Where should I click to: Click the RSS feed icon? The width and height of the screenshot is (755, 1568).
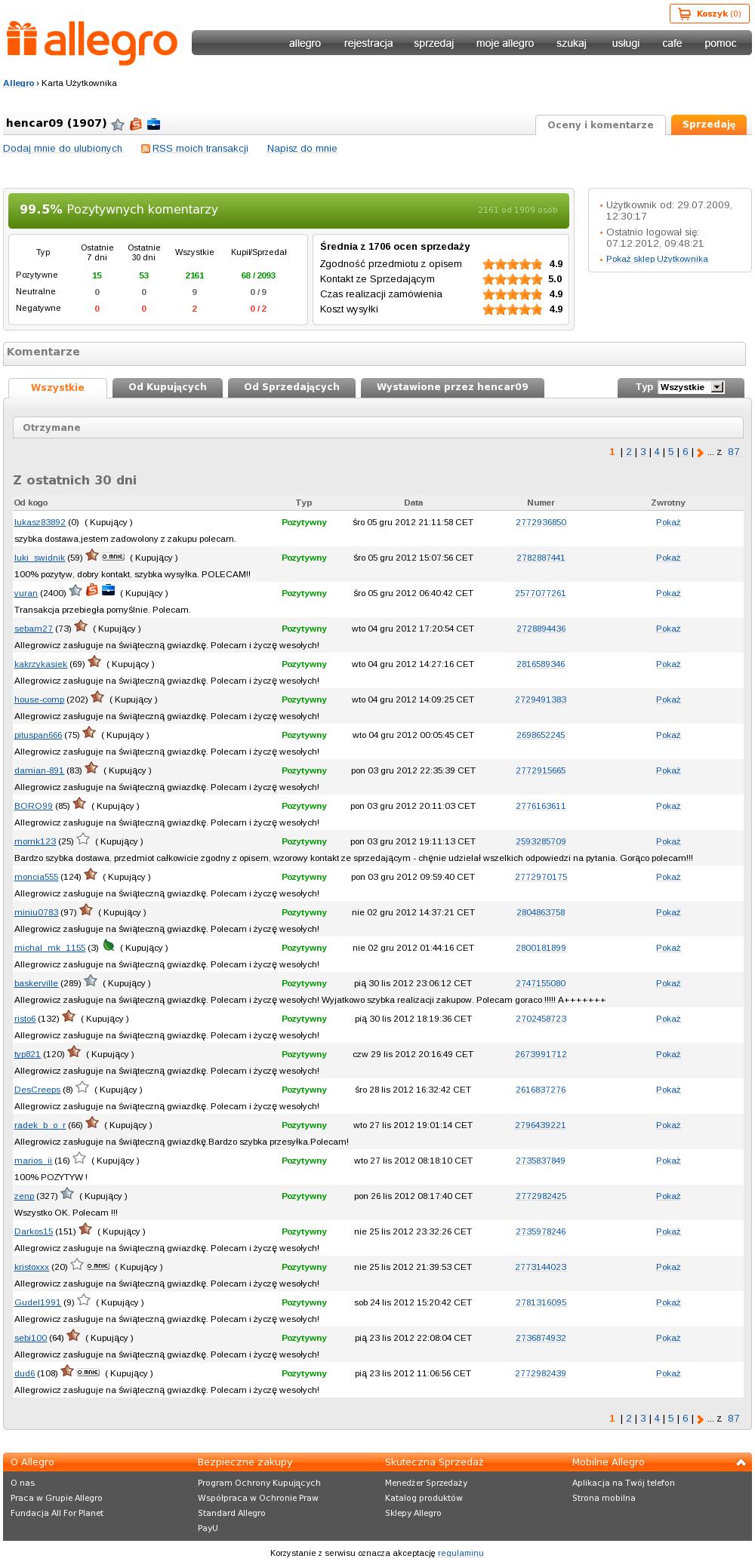146,149
